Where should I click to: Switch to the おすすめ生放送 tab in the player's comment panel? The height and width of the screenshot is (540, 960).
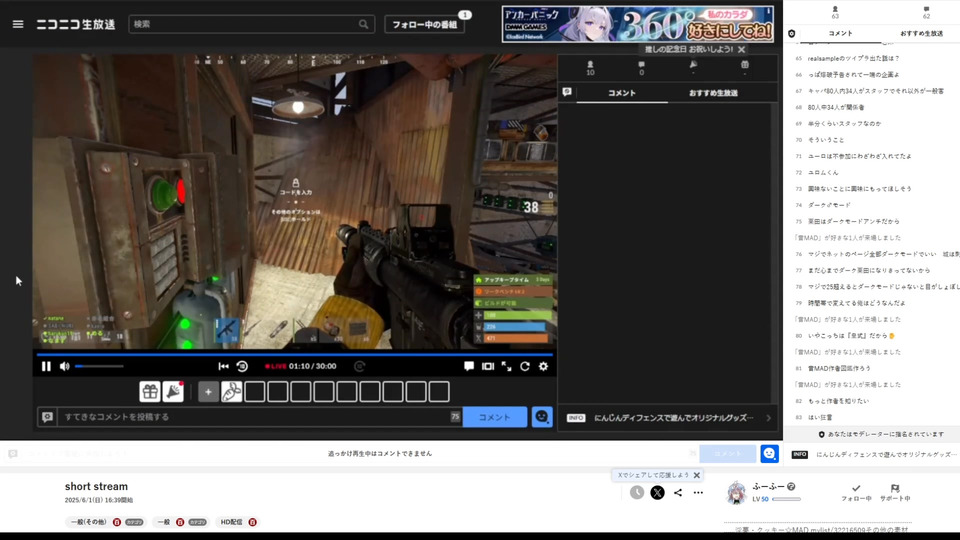tap(713, 93)
